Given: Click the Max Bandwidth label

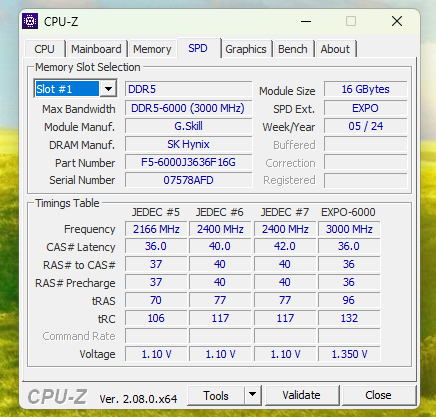Looking at the screenshot, I should click(79, 109).
